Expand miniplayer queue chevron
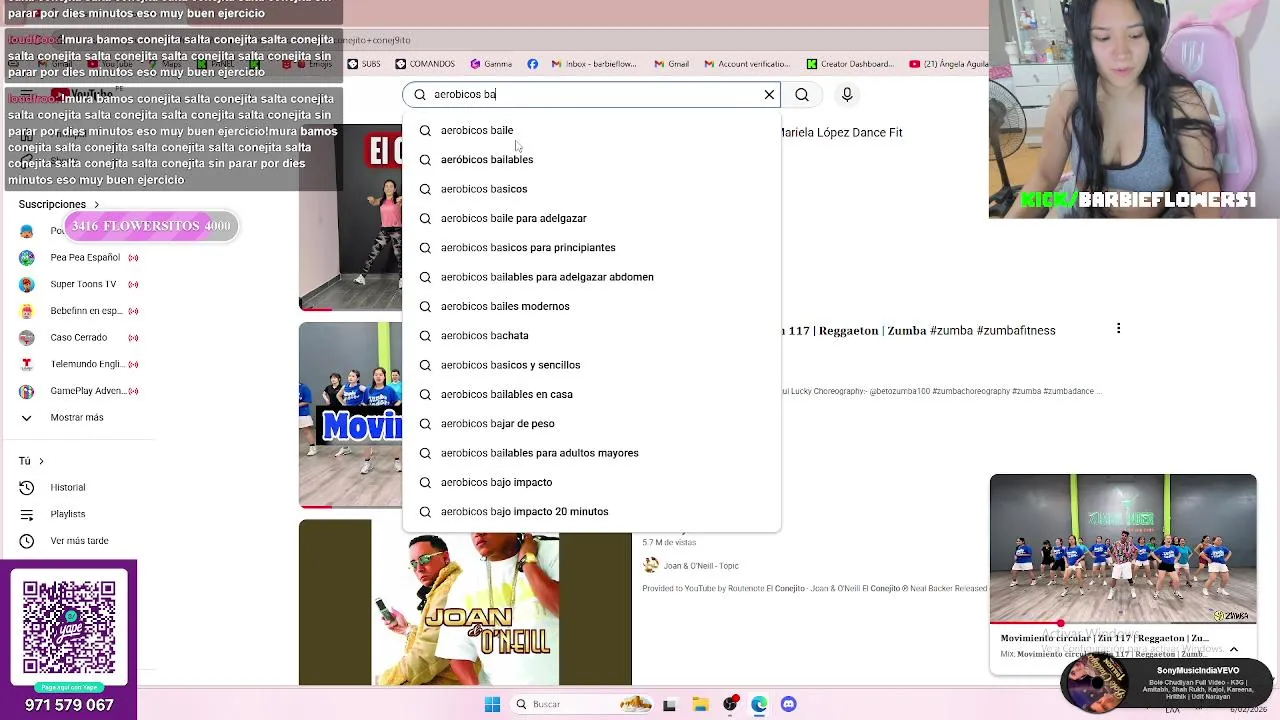Viewport: 1280px width, 720px height. click(x=1234, y=649)
